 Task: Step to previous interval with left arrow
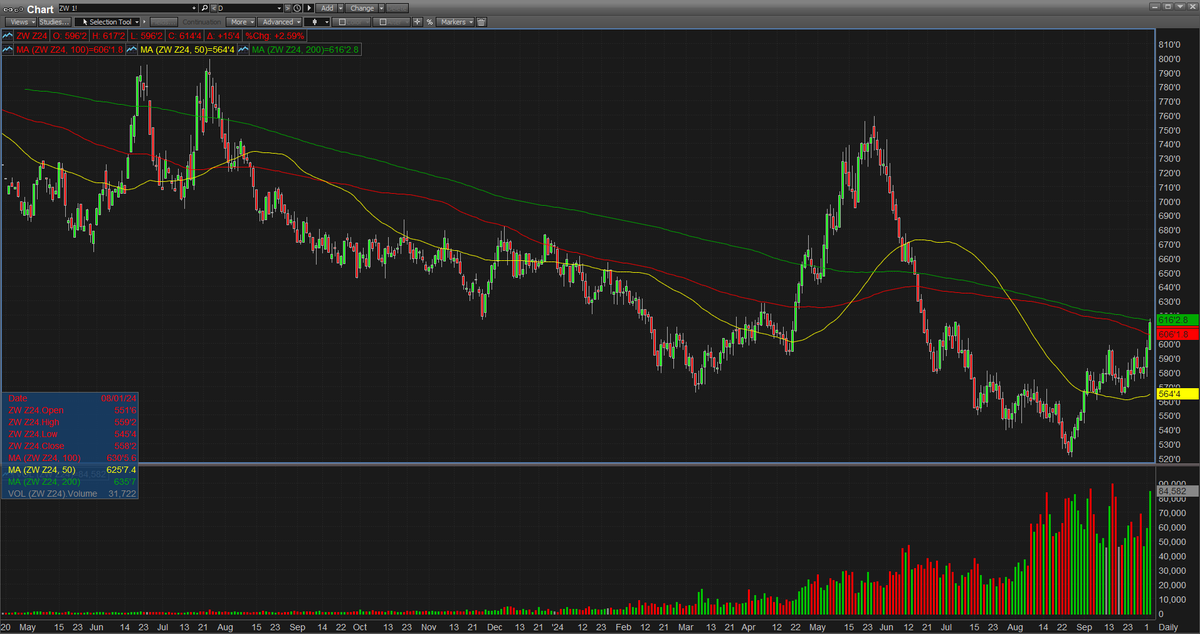coord(214,8)
